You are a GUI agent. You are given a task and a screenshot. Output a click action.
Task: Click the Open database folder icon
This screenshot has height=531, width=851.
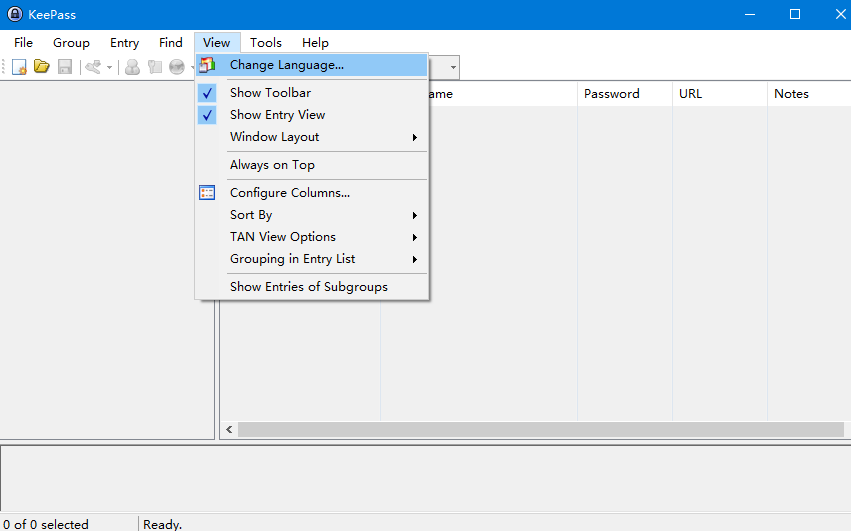42,66
